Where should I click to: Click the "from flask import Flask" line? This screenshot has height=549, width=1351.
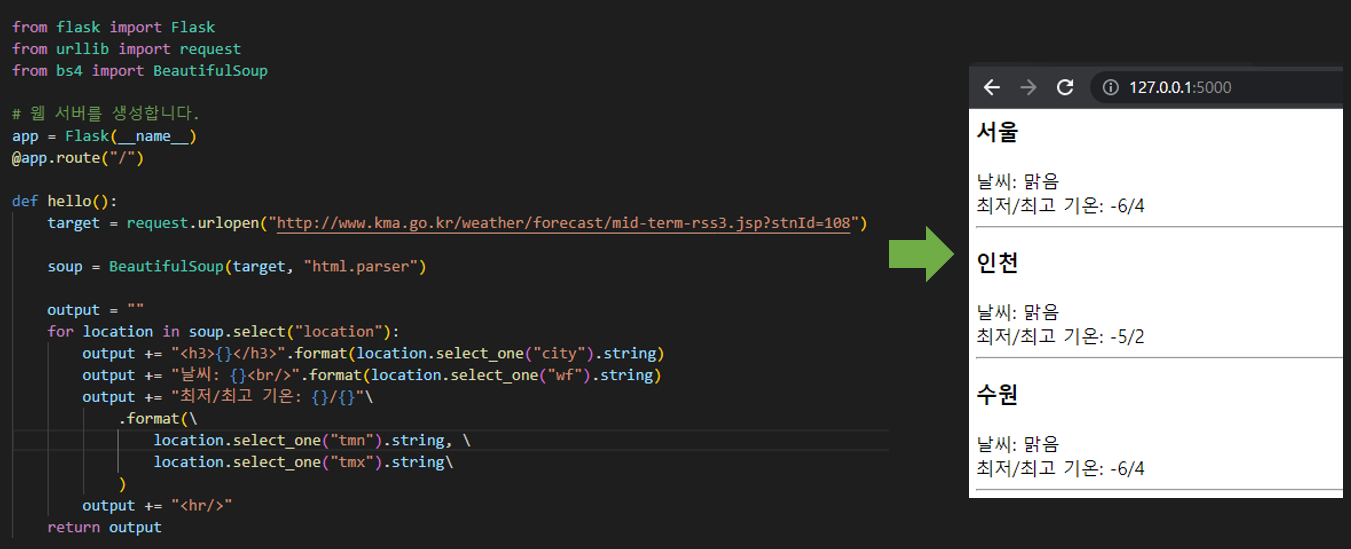coord(114,27)
